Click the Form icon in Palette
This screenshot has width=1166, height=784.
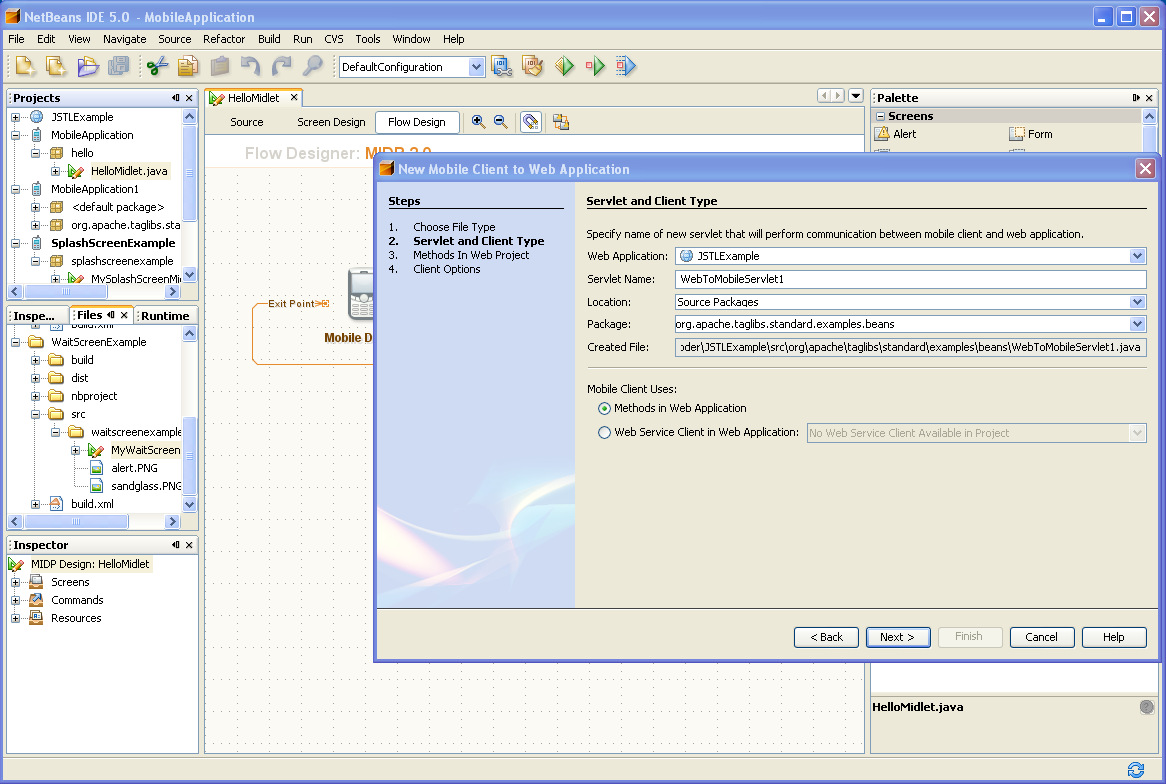[x=1017, y=134]
